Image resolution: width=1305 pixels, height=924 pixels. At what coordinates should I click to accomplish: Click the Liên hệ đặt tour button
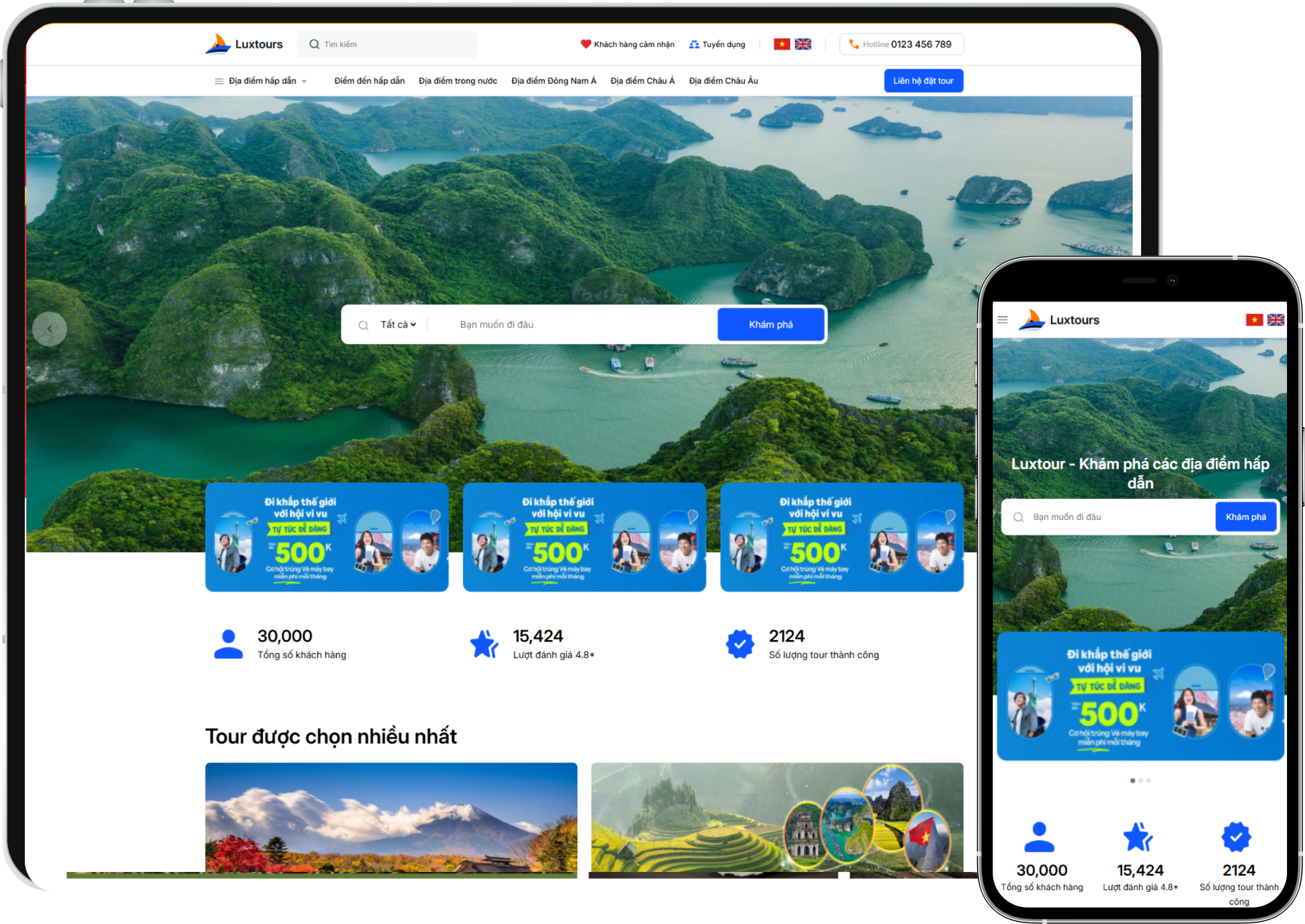tap(923, 81)
